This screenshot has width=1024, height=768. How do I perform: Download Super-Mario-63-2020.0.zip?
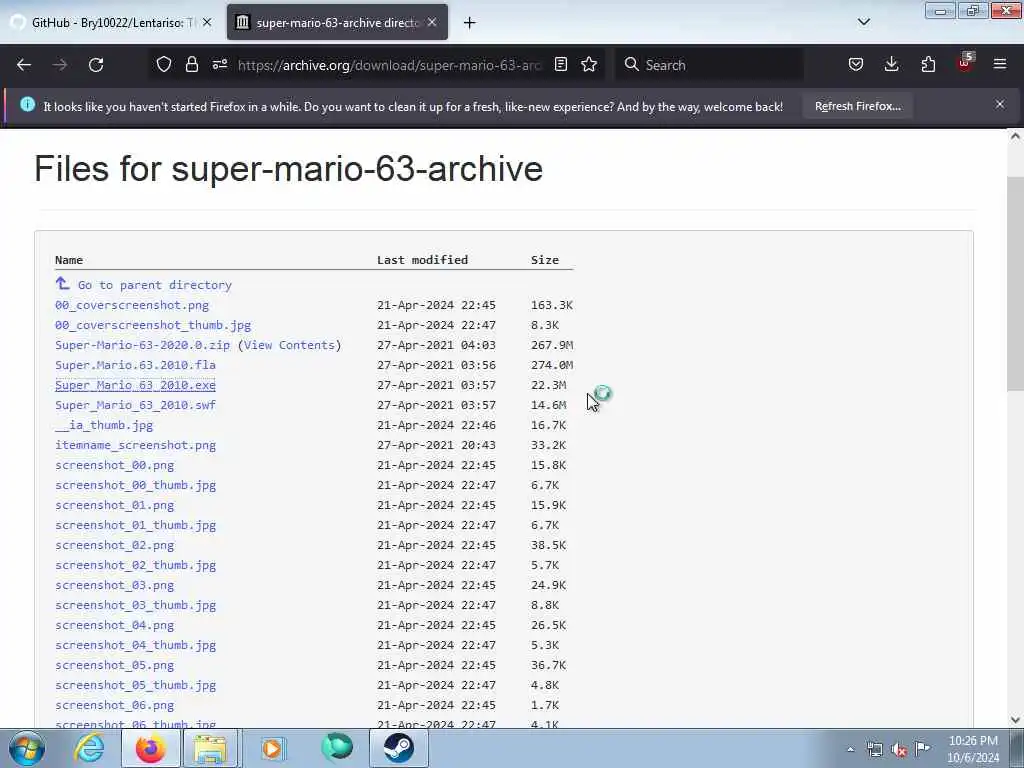click(x=142, y=345)
